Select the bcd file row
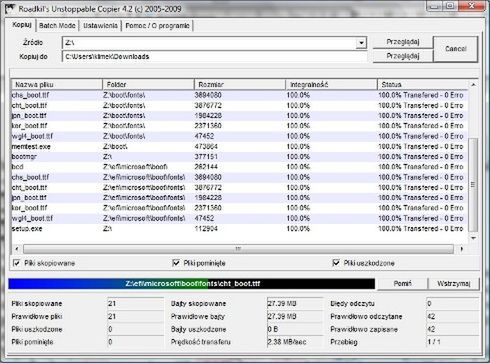The image size is (490, 363). click(240, 167)
